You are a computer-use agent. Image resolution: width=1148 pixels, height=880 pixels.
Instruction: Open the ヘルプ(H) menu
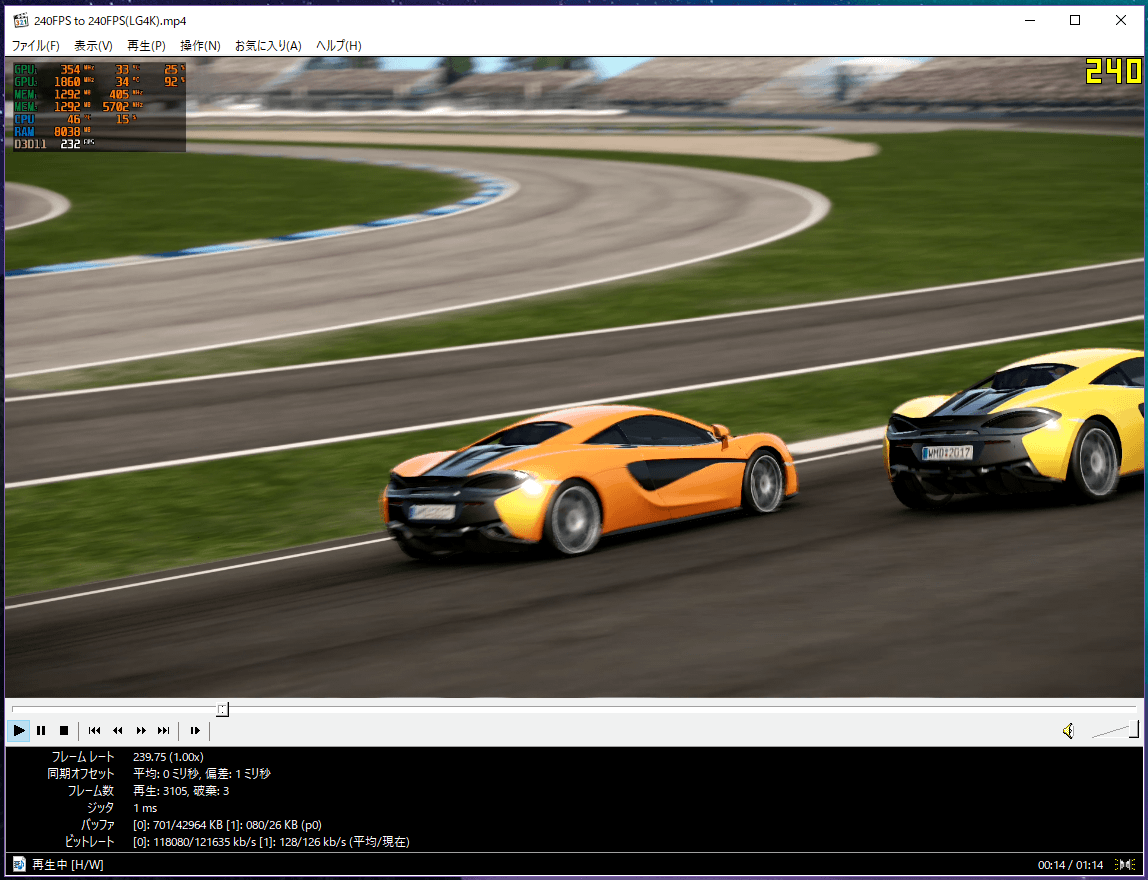pos(338,45)
